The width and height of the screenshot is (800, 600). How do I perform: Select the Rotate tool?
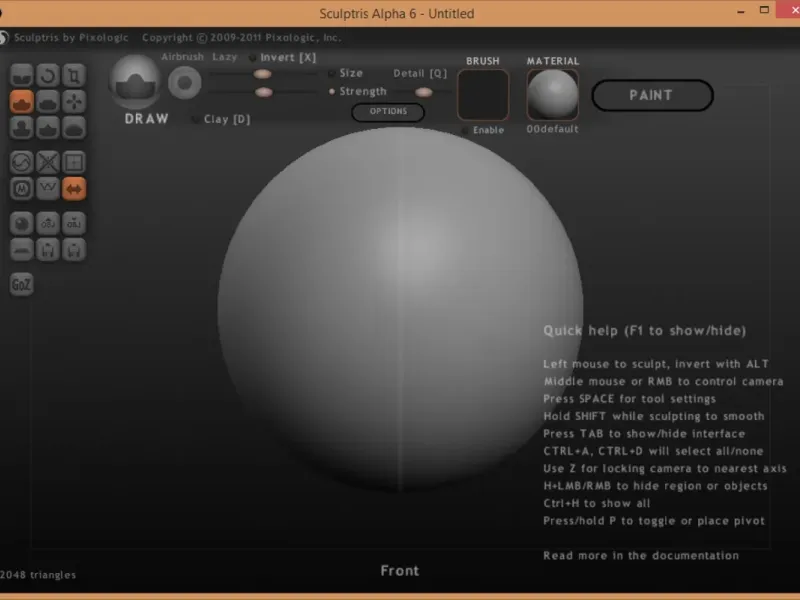pos(48,76)
